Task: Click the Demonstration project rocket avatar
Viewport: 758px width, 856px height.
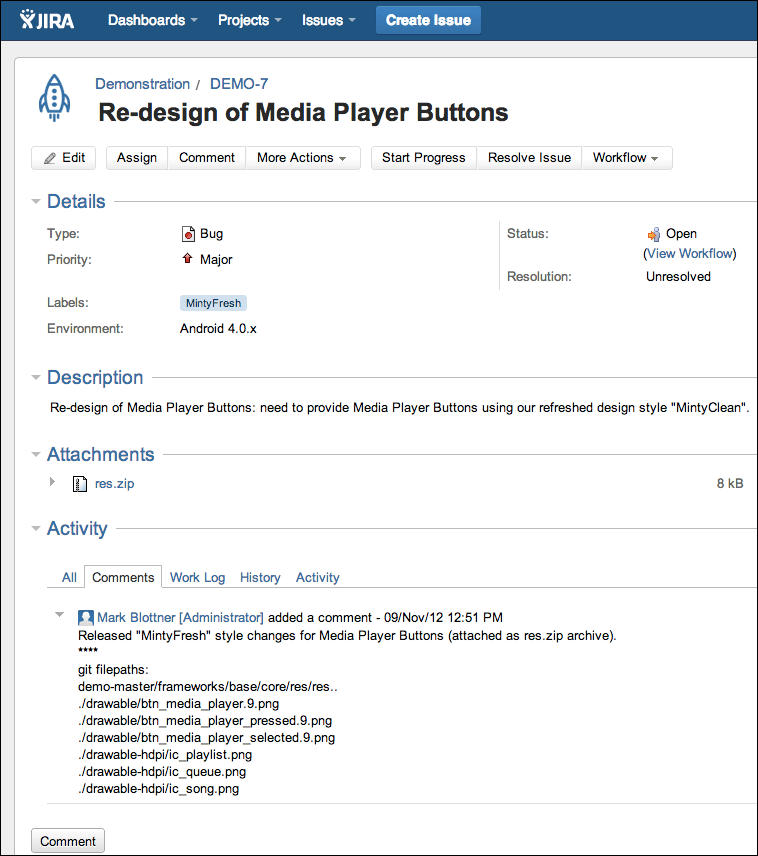Action: pyautogui.click(x=54, y=98)
